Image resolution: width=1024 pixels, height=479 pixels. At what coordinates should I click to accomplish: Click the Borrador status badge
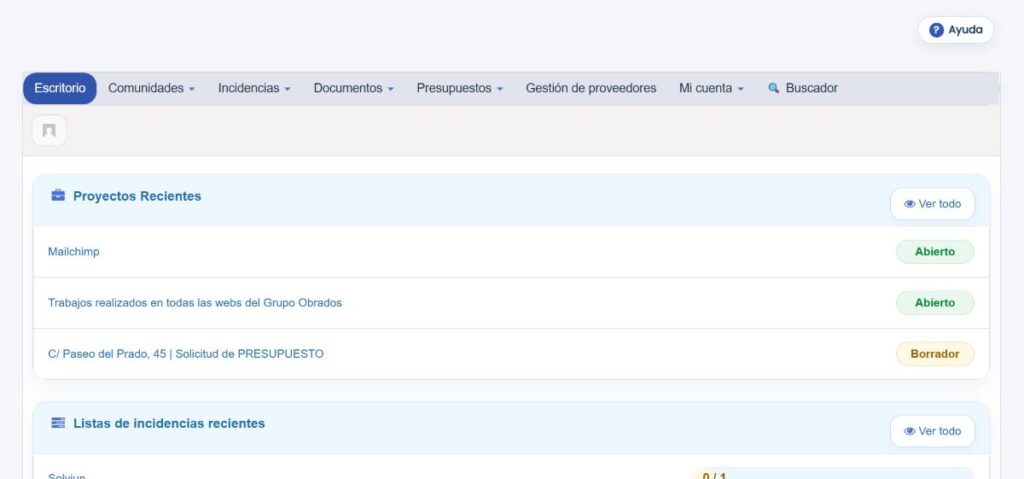(x=935, y=354)
